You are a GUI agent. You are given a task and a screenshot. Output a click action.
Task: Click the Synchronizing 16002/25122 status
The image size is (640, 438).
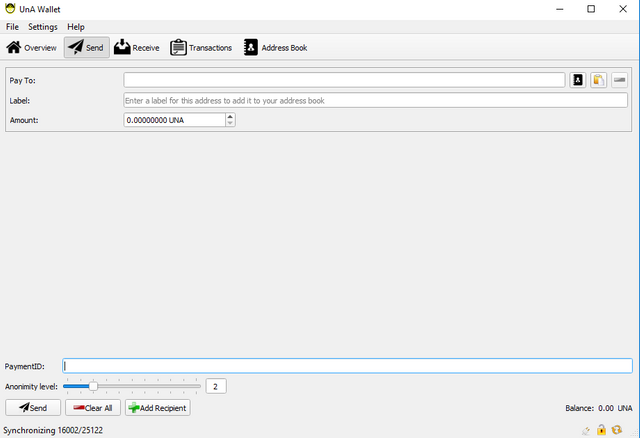(x=53, y=430)
